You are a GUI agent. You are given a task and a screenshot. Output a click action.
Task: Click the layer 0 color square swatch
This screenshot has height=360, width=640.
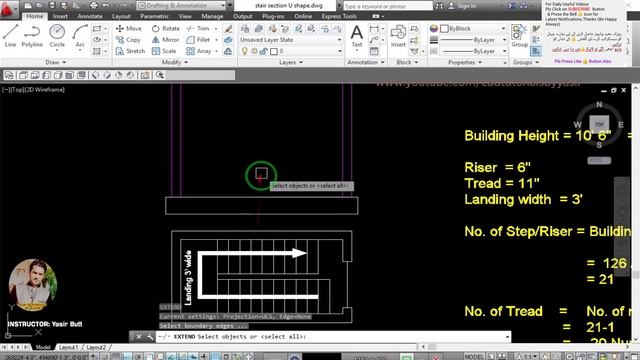pos(274,51)
